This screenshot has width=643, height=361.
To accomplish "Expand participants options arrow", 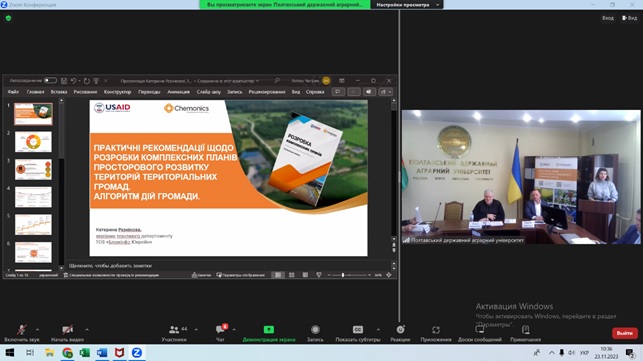I will point(196,329).
